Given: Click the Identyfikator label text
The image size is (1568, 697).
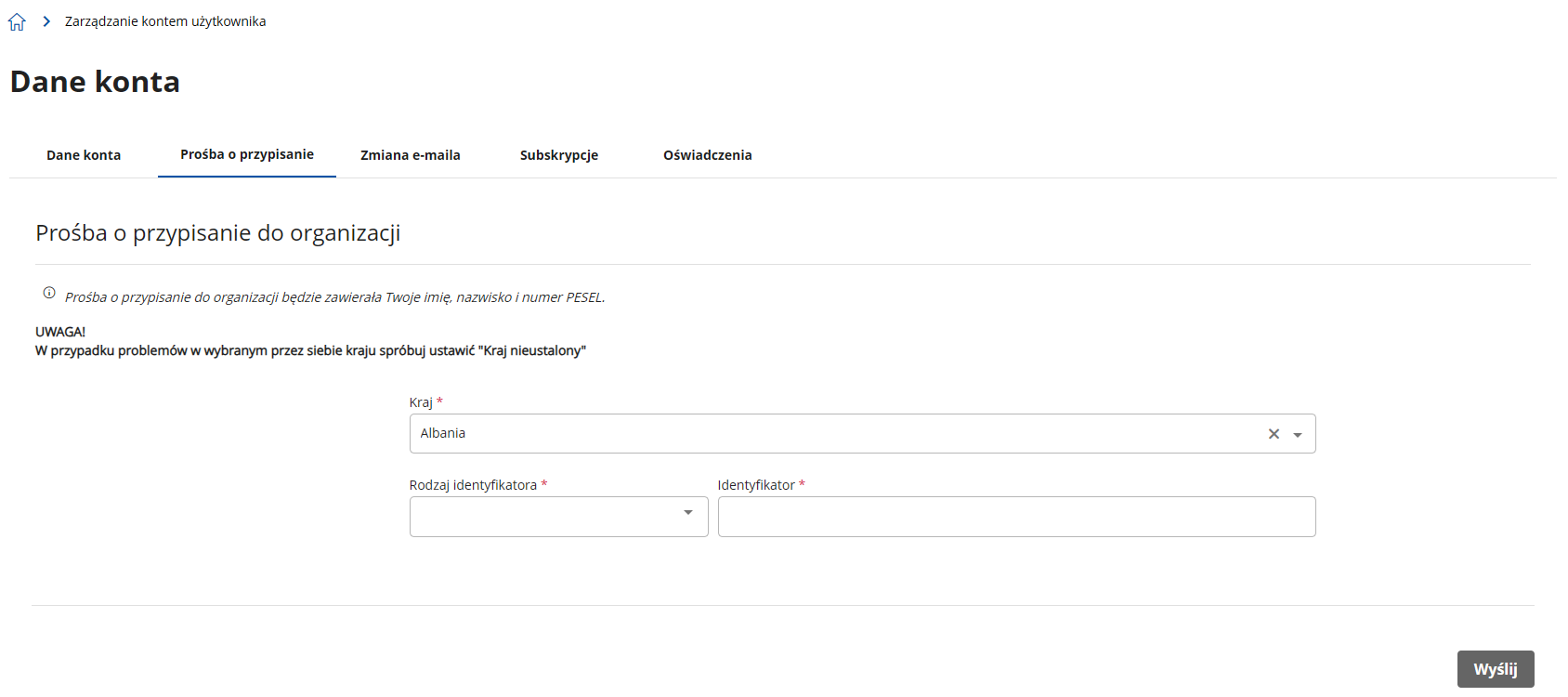Looking at the screenshot, I should click(756, 485).
